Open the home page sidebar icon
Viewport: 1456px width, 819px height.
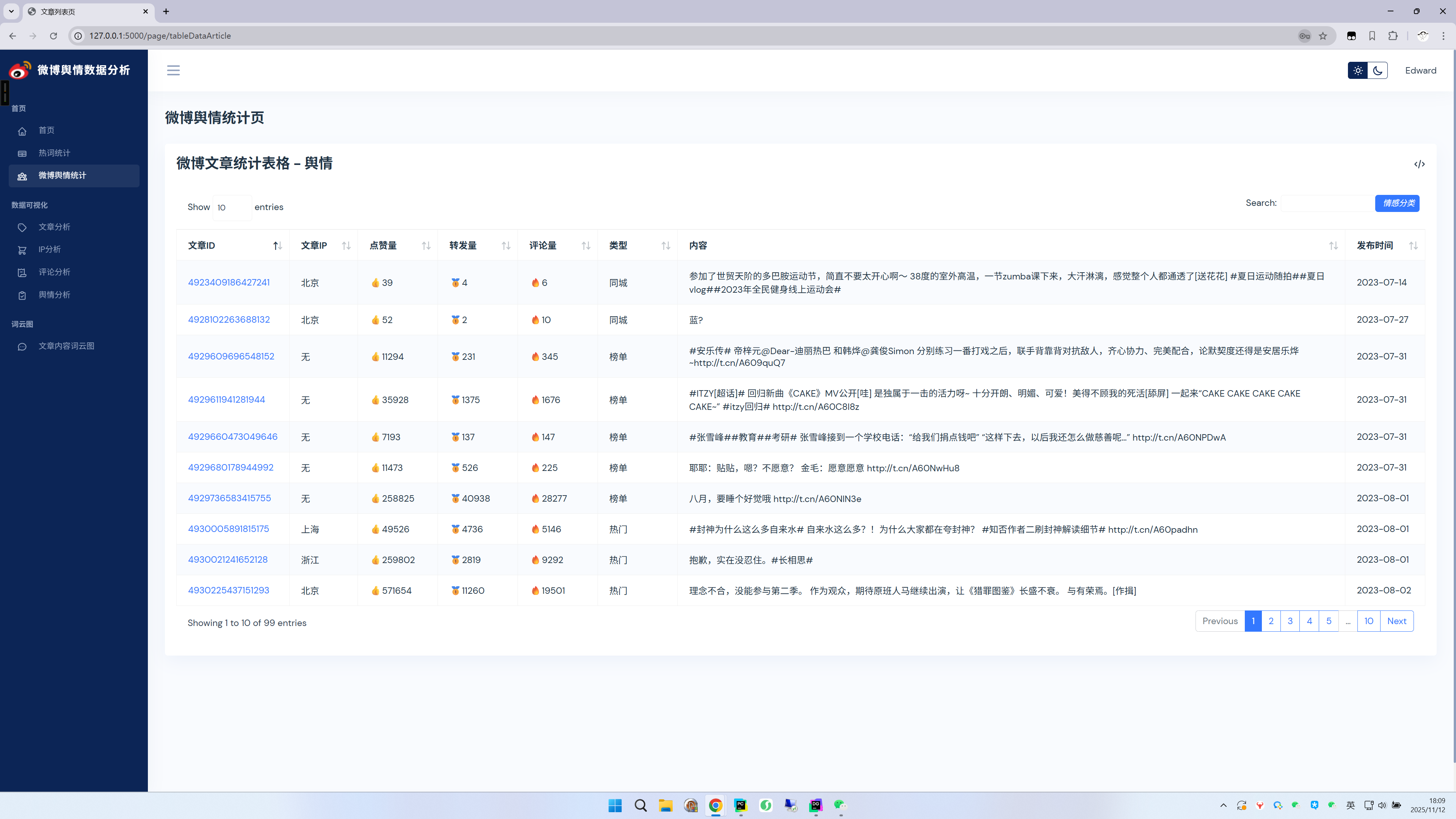click(x=22, y=131)
